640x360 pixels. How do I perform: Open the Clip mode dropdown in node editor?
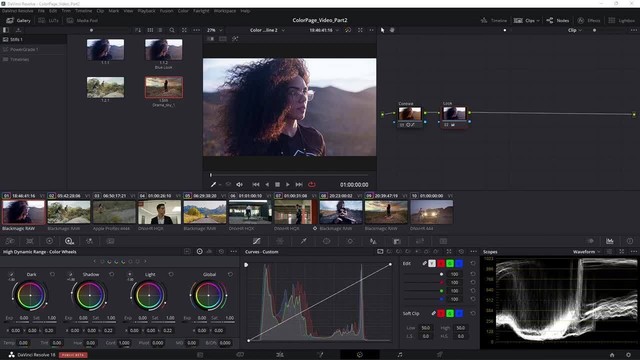click(x=575, y=30)
